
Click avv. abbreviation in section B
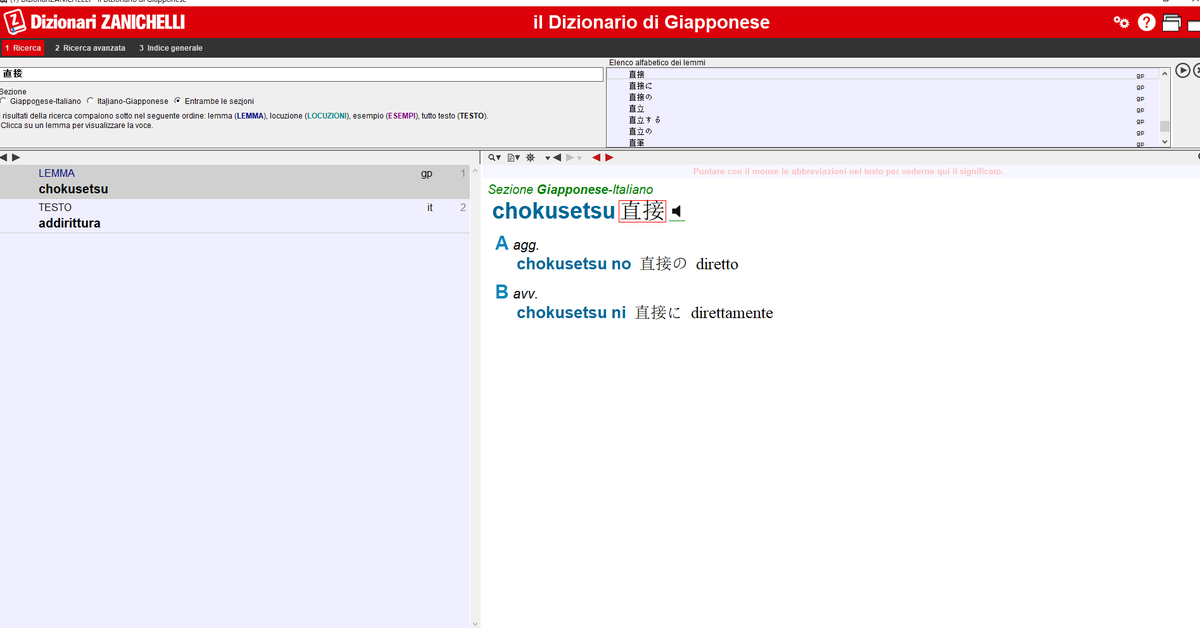click(525, 294)
